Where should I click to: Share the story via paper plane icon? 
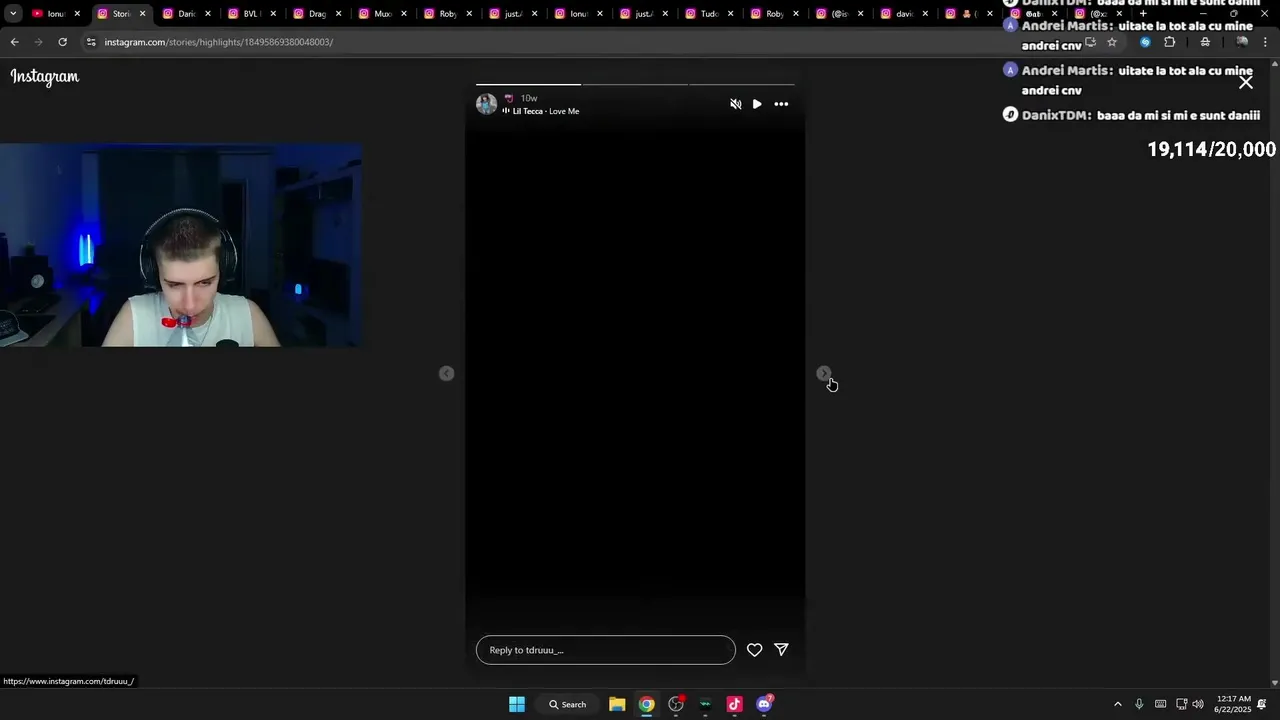point(781,650)
